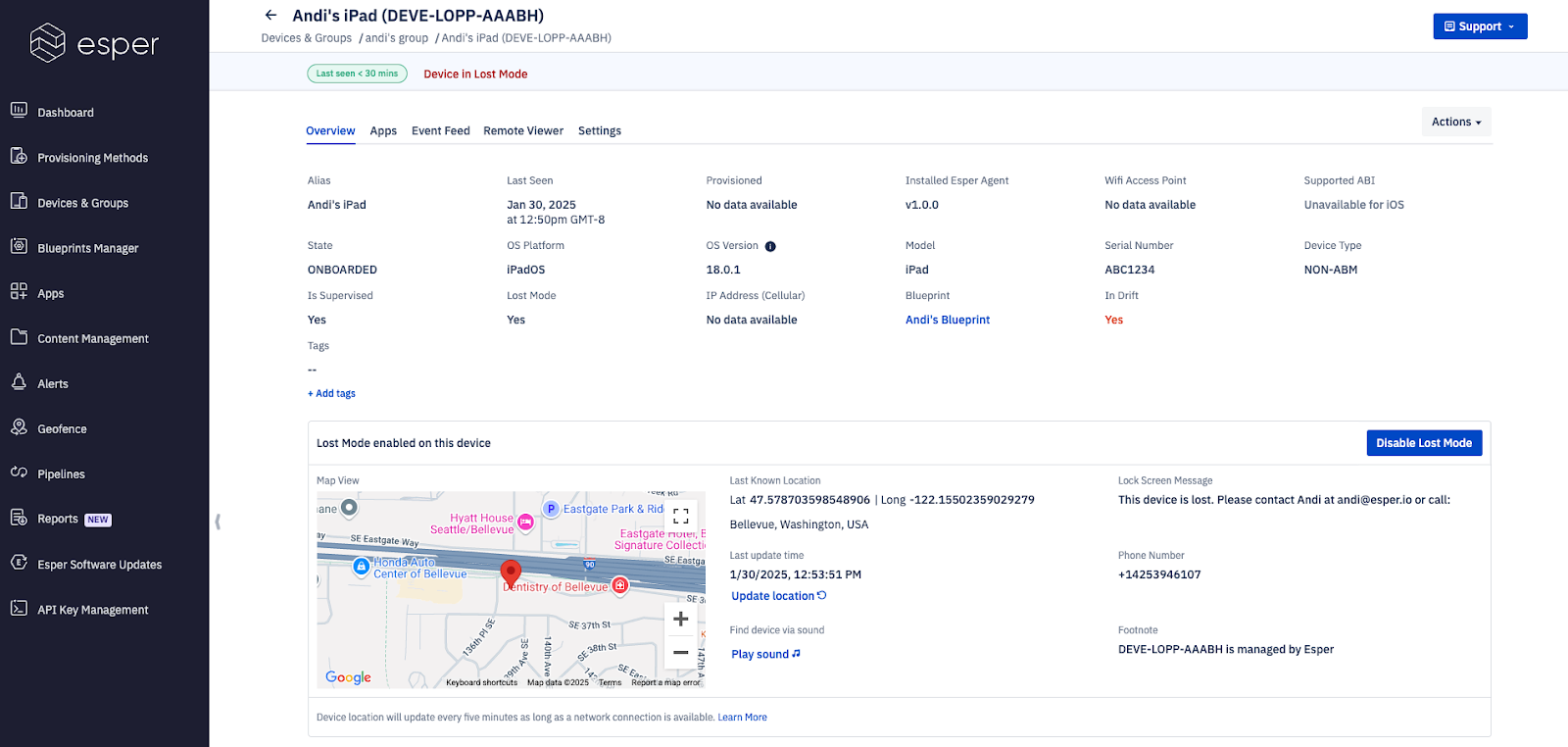This screenshot has height=747, width=1568.
Task: Click API Key Management icon
Action: coord(19,608)
